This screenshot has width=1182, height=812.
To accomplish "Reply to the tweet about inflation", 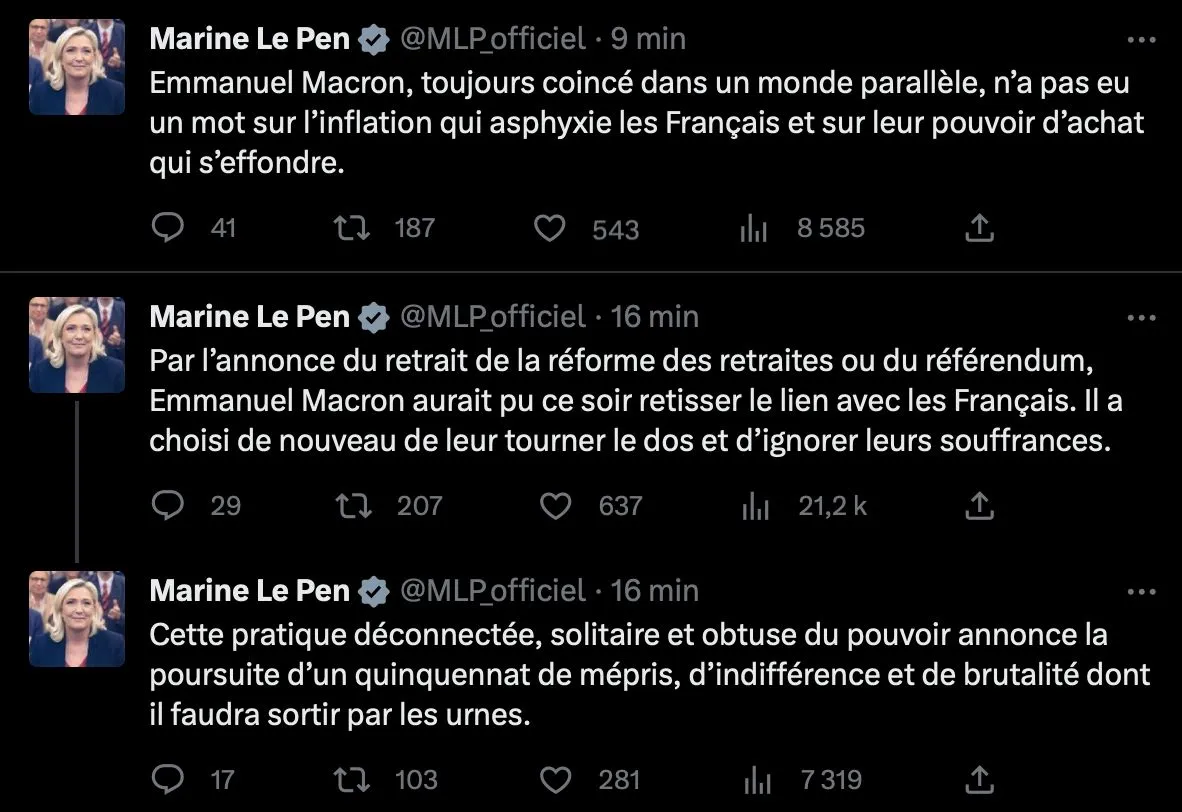I will (167, 228).
